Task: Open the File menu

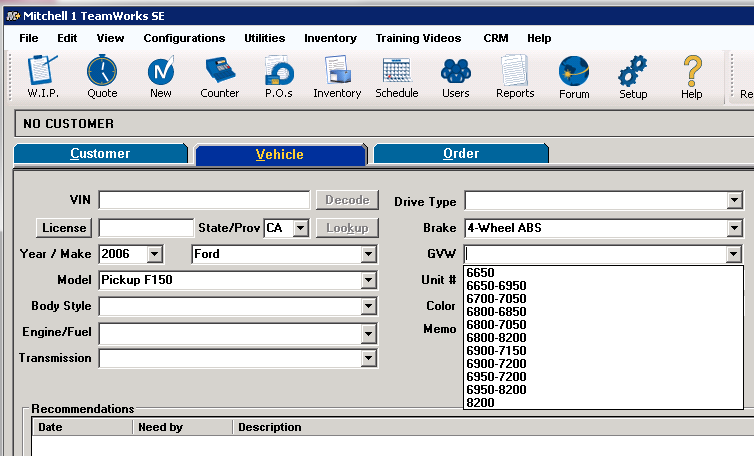Action: (x=29, y=38)
